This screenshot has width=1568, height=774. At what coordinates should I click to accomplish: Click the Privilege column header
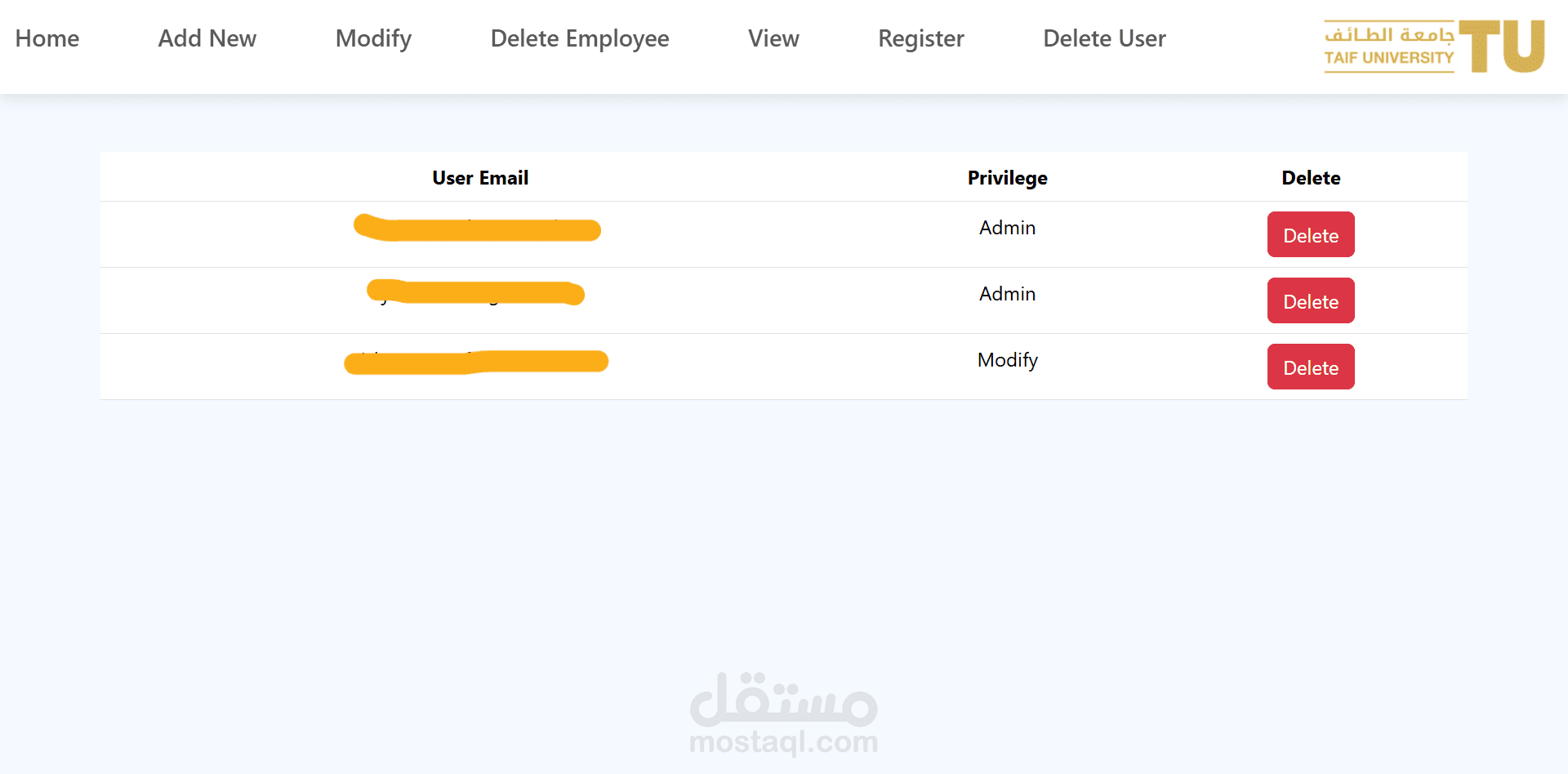1007,178
